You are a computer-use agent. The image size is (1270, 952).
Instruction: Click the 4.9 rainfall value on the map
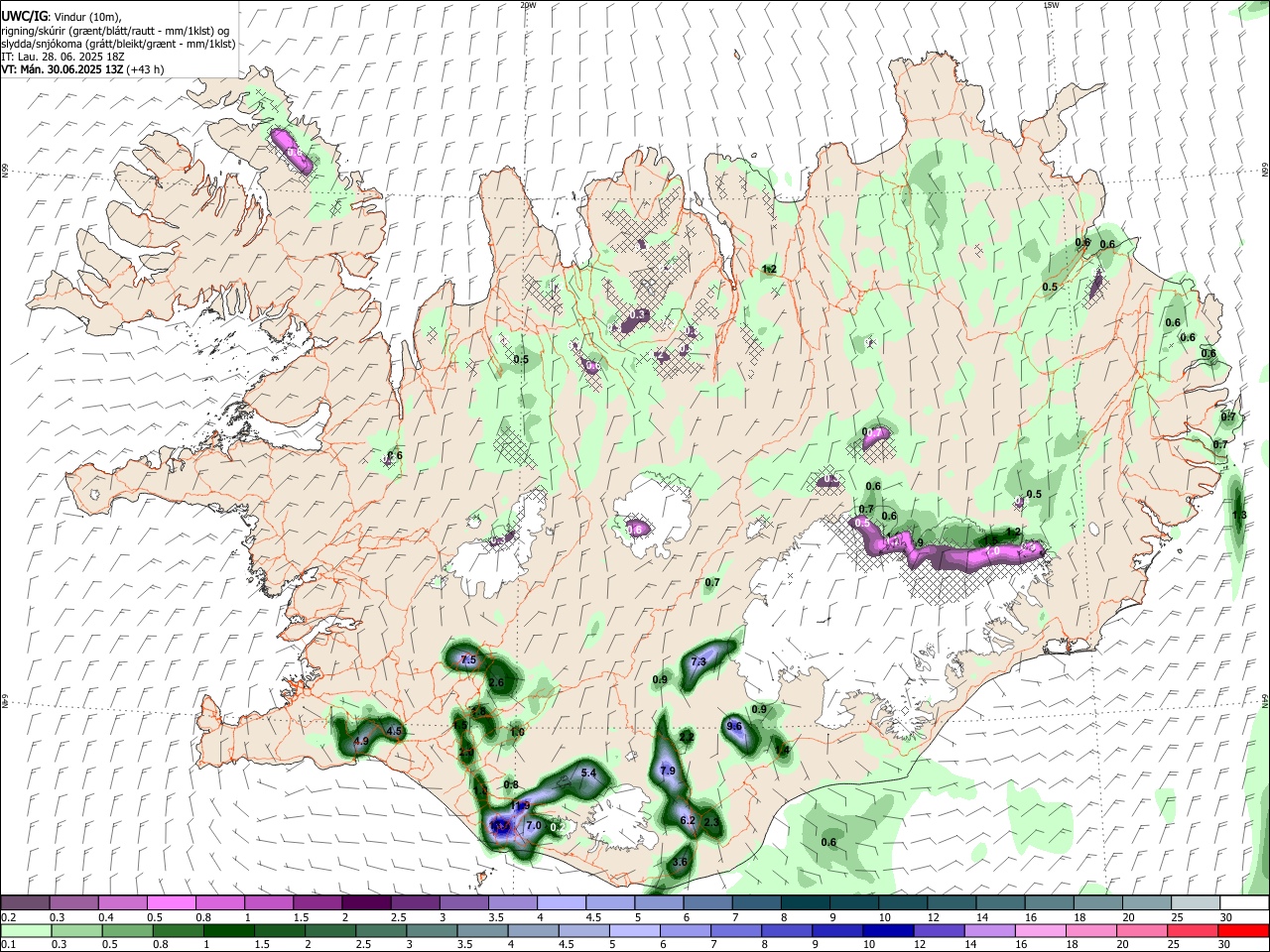click(x=361, y=741)
